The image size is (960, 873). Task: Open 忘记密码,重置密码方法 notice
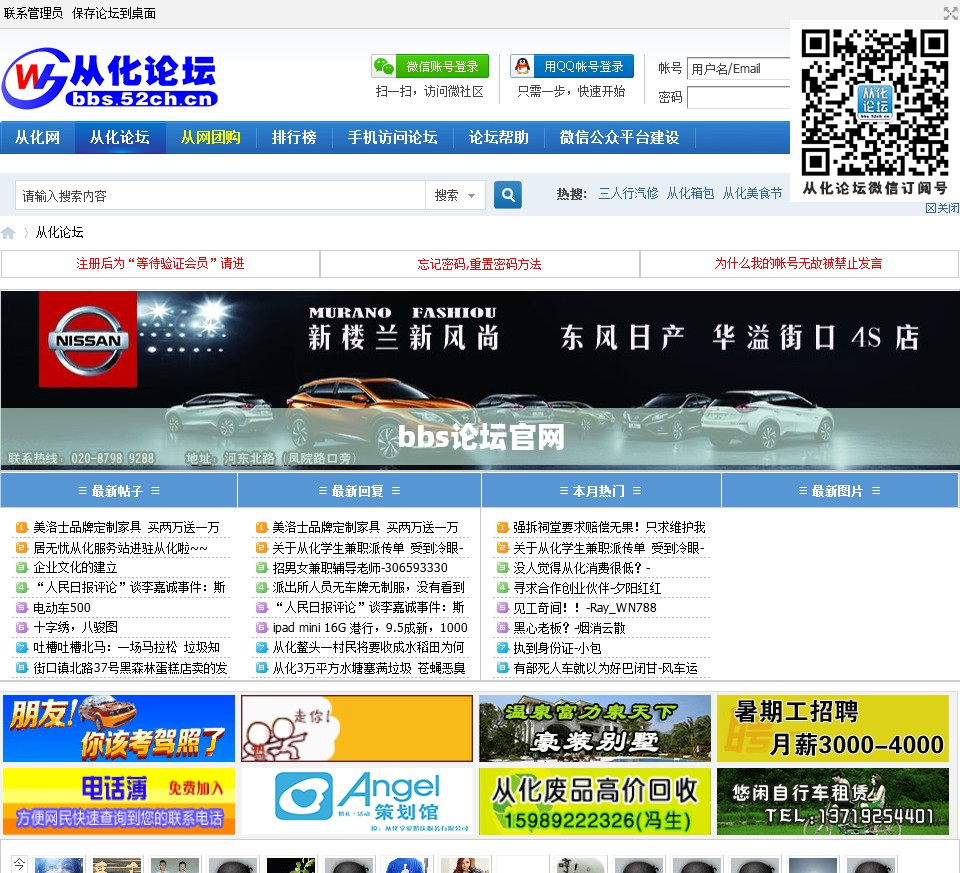[x=479, y=264]
